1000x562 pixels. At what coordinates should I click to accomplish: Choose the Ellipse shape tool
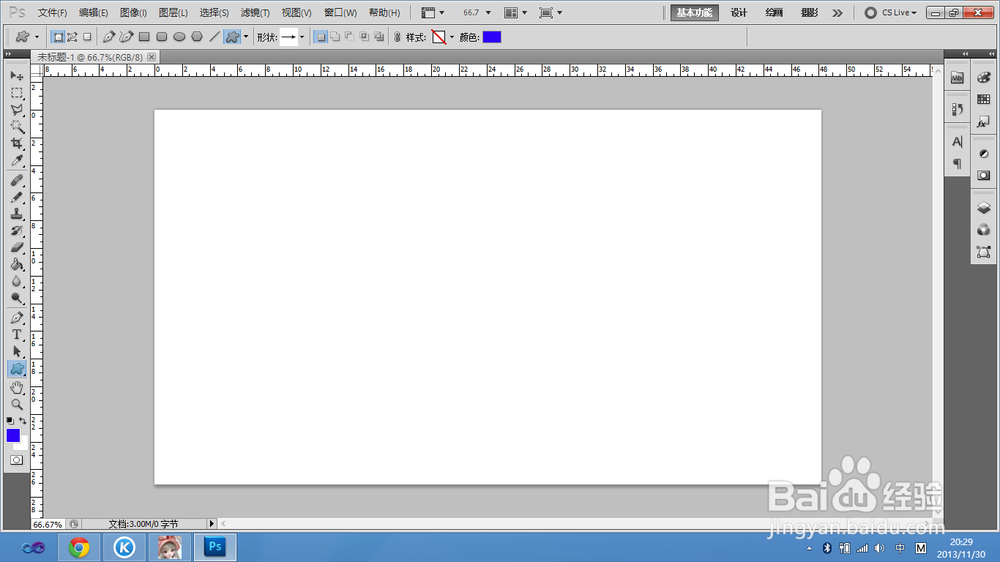tap(179, 37)
